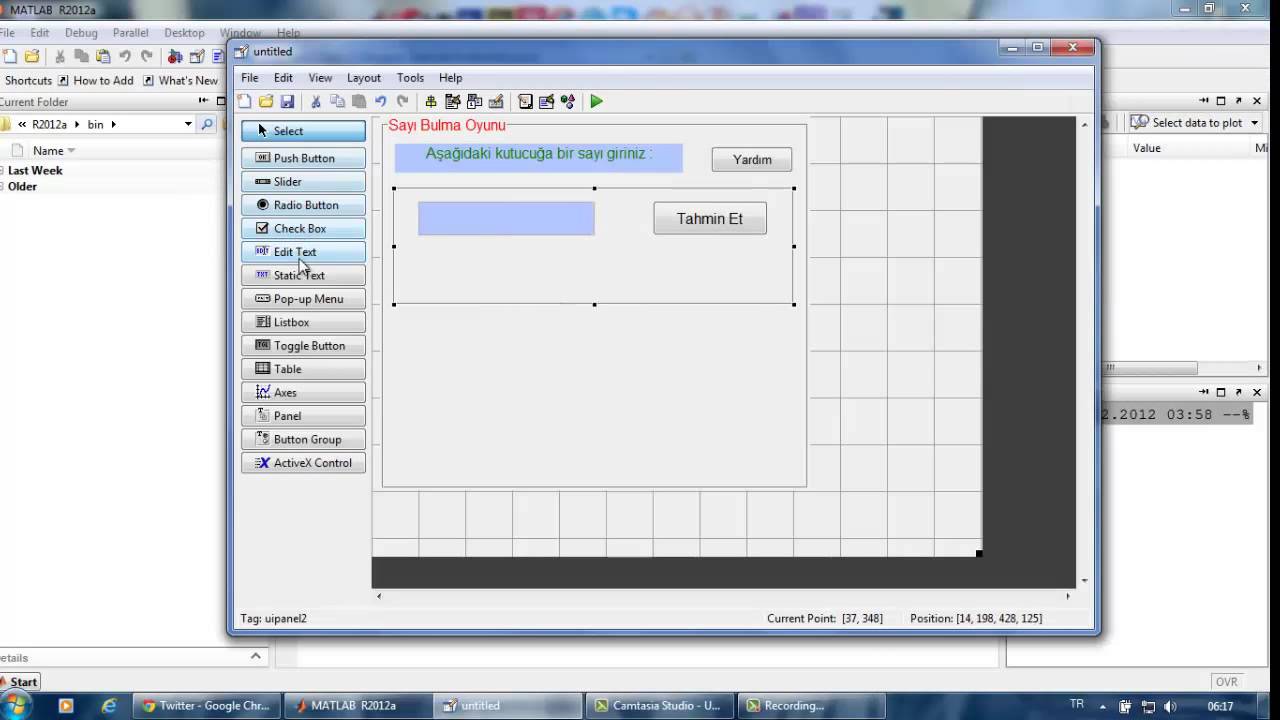Open the View menu in GUIDE window
This screenshot has width=1280, height=720.
[x=320, y=78]
